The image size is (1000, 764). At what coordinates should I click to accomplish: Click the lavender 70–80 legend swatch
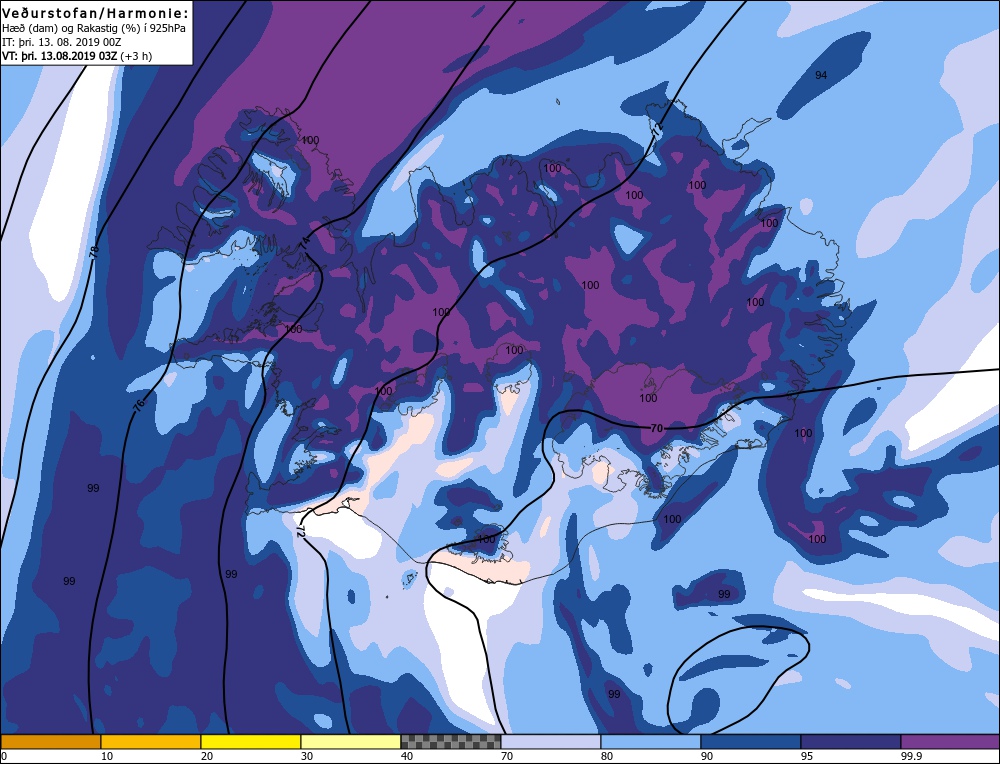click(550, 742)
